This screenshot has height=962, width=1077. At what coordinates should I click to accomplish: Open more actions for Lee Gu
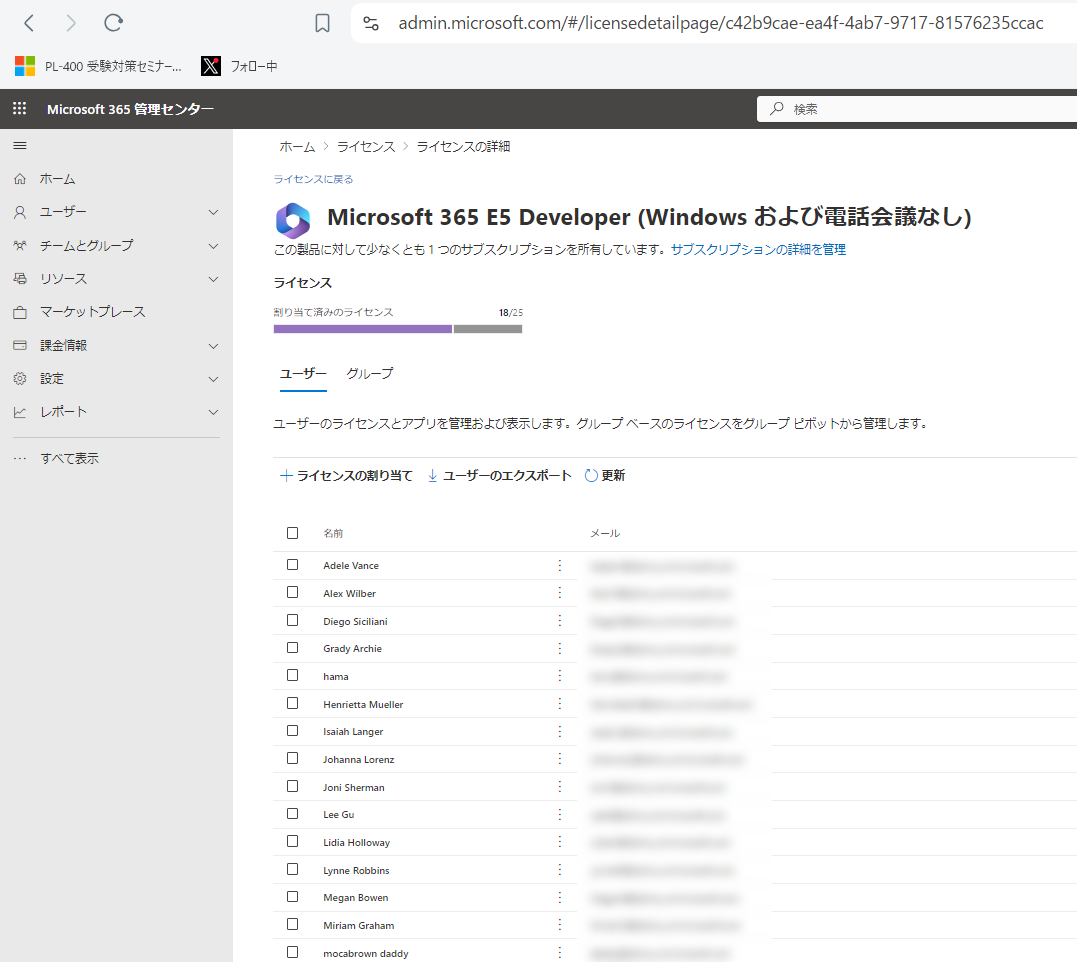tap(560, 814)
